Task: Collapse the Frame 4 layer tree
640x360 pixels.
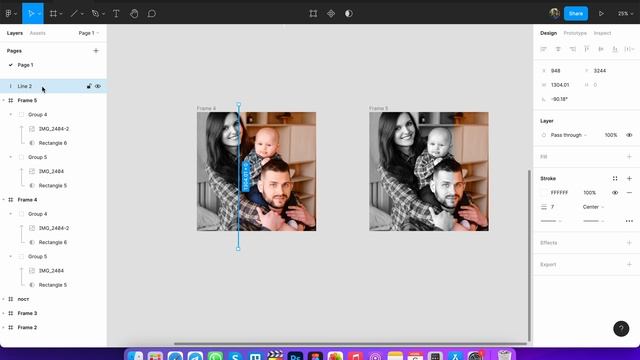Action: point(4,200)
